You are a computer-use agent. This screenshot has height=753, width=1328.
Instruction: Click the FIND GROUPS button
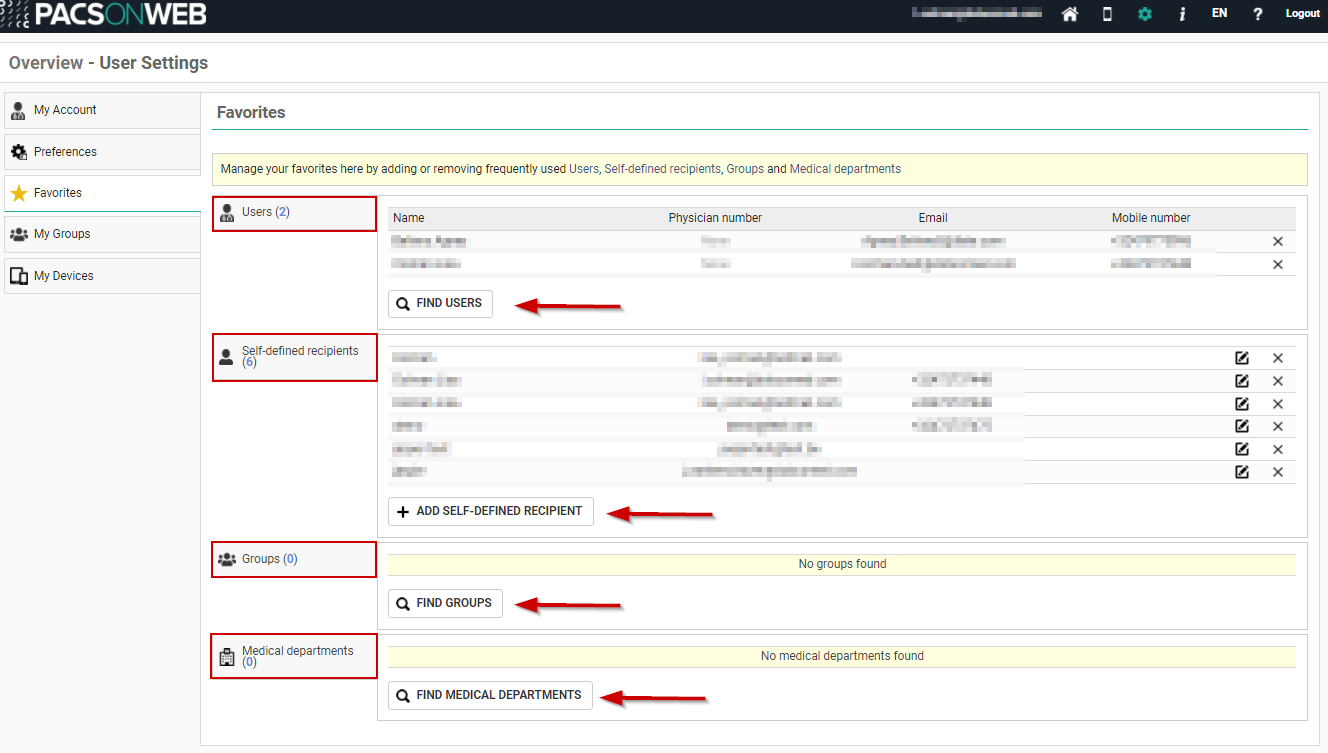point(445,603)
